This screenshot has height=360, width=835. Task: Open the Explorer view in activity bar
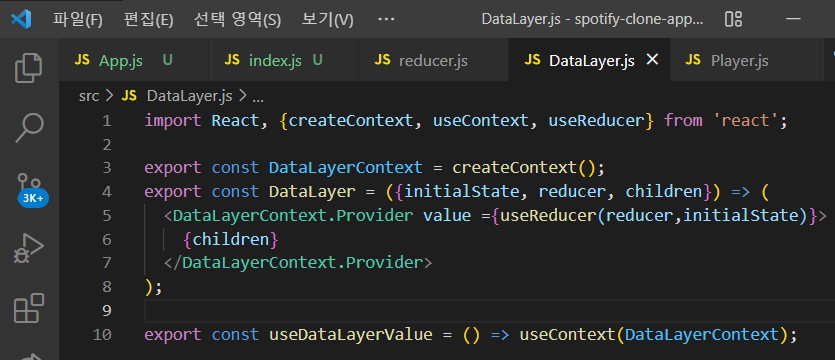point(29,68)
